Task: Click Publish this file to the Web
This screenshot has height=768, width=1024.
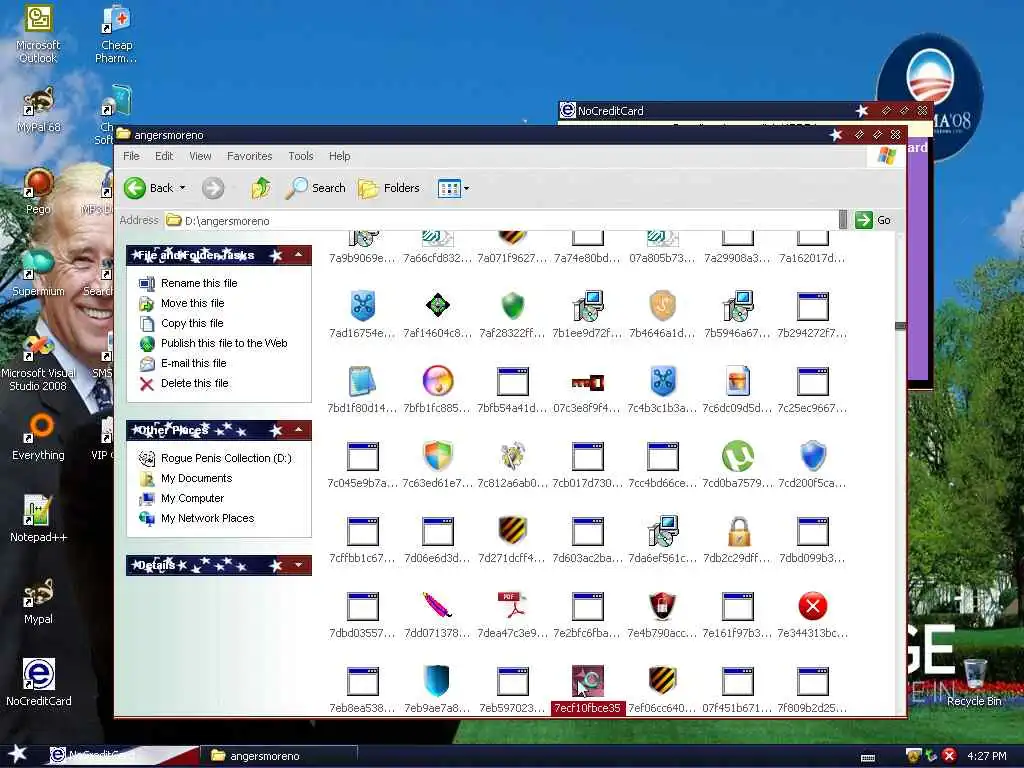Action: pyautogui.click(x=224, y=344)
